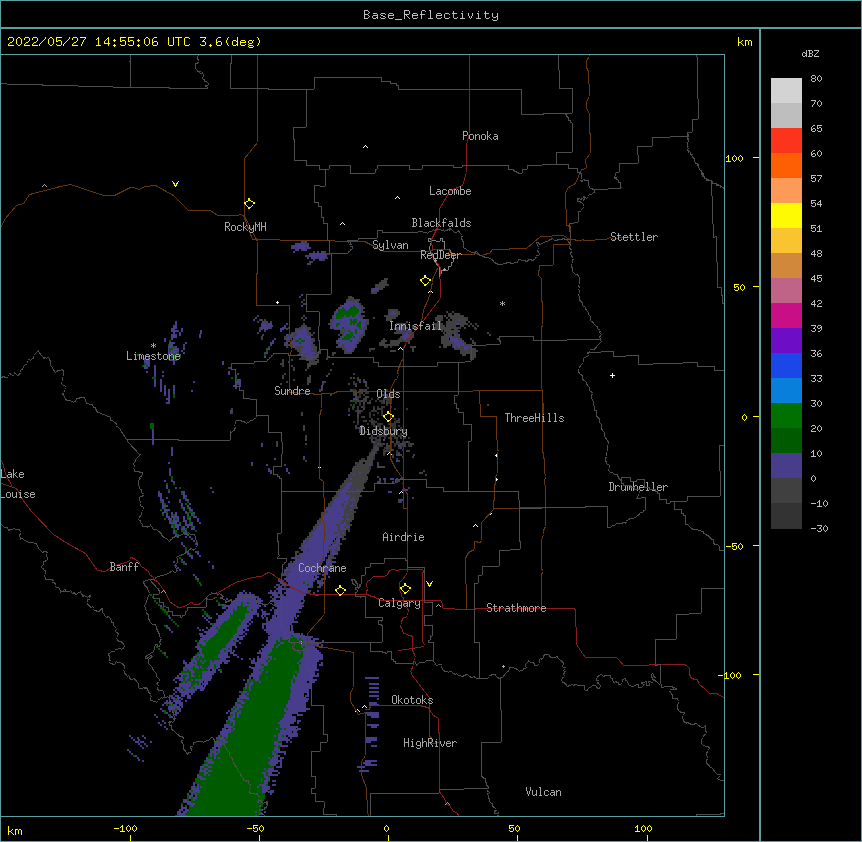Click the yellow diamond marker above Calgary label
The width and height of the screenshot is (862, 842).
point(405,589)
